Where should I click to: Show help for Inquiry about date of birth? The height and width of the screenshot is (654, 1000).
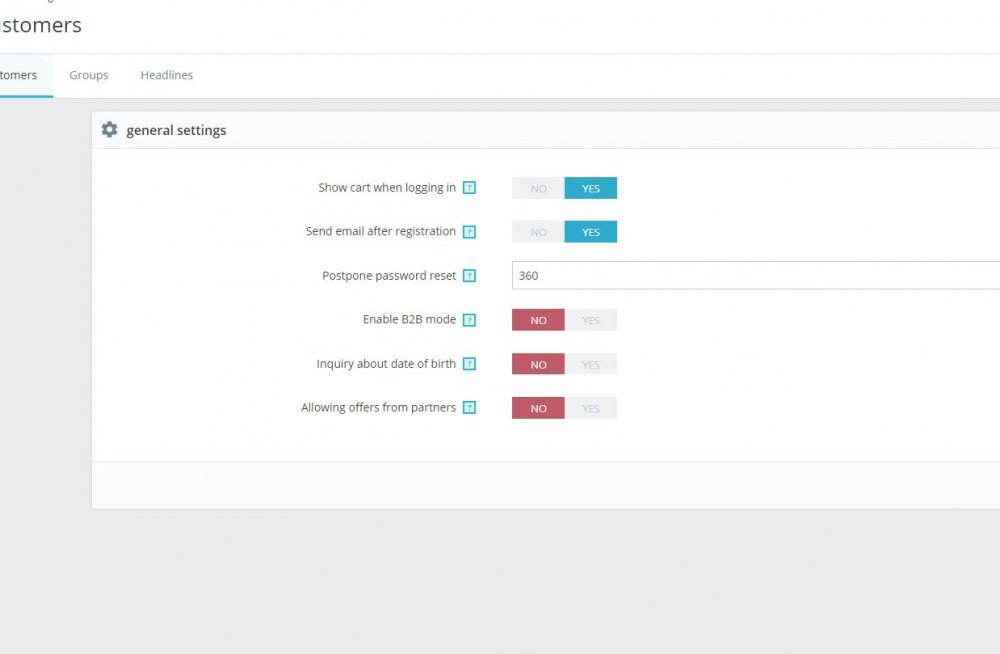click(469, 364)
